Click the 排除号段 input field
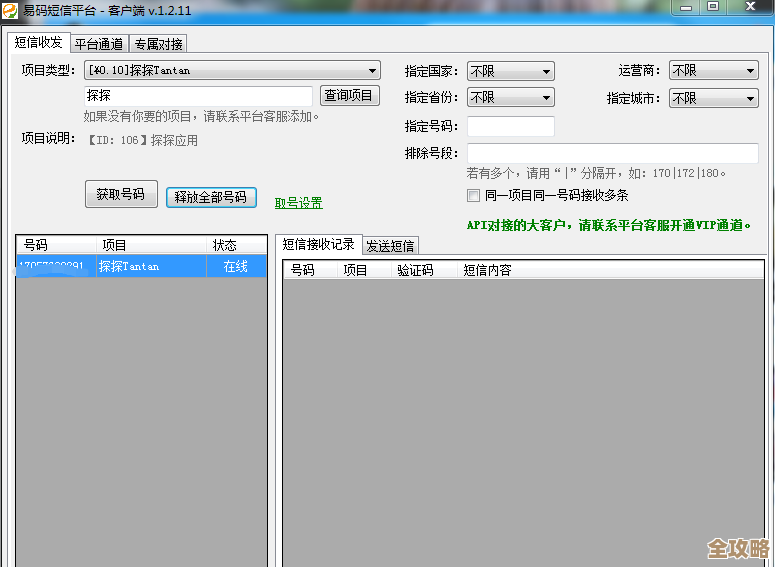The image size is (775, 567). (x=613, y=153)
